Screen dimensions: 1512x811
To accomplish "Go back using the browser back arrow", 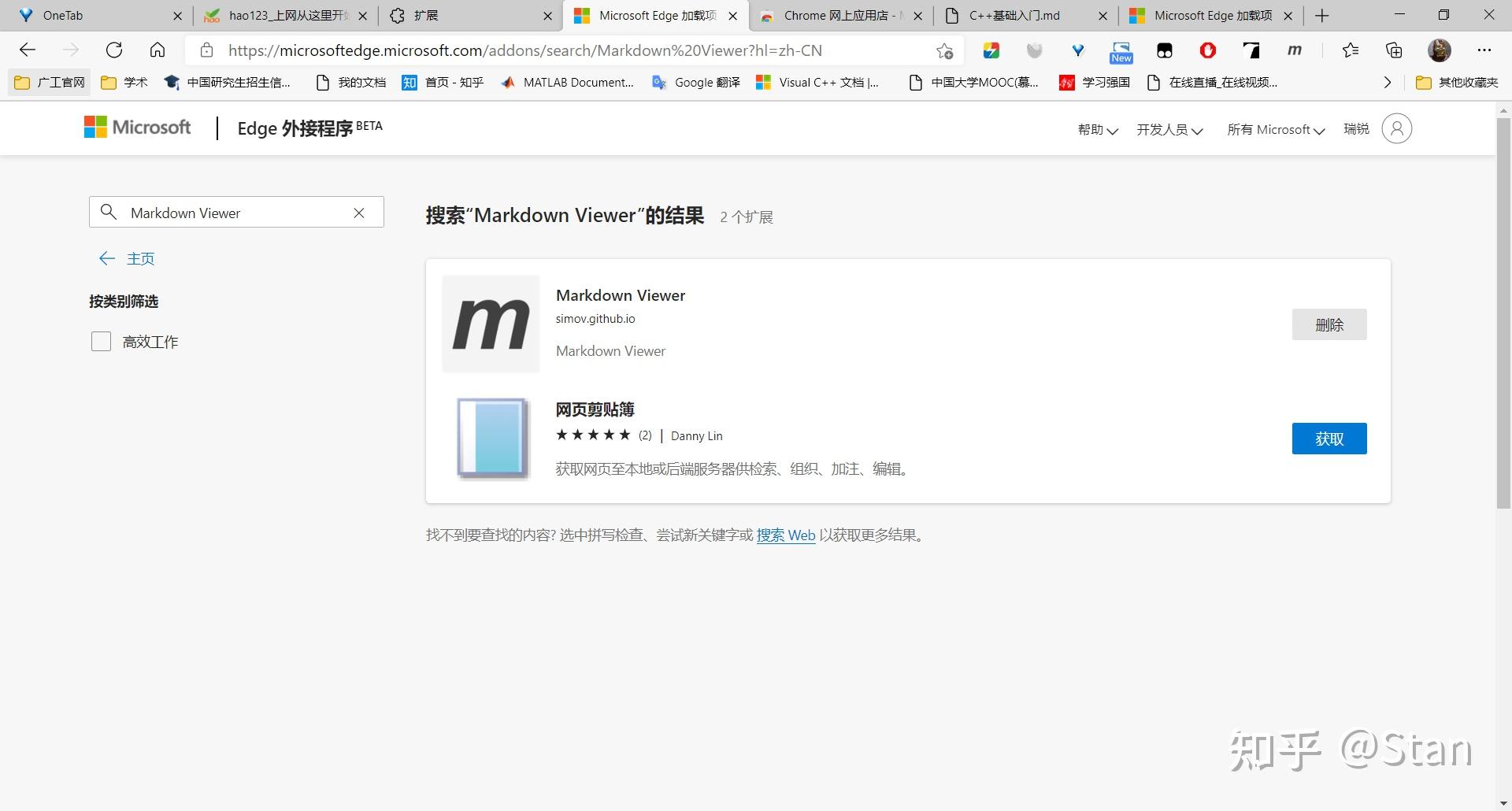I will tap(28, 50).
